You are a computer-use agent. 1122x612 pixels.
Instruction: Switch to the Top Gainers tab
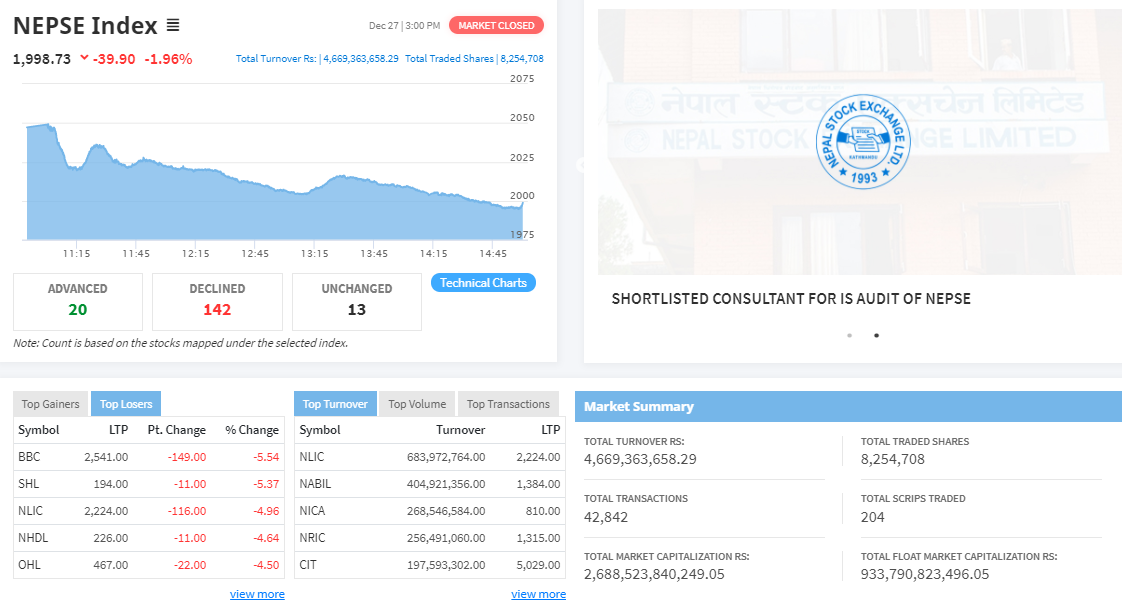[x=50, y=404]
